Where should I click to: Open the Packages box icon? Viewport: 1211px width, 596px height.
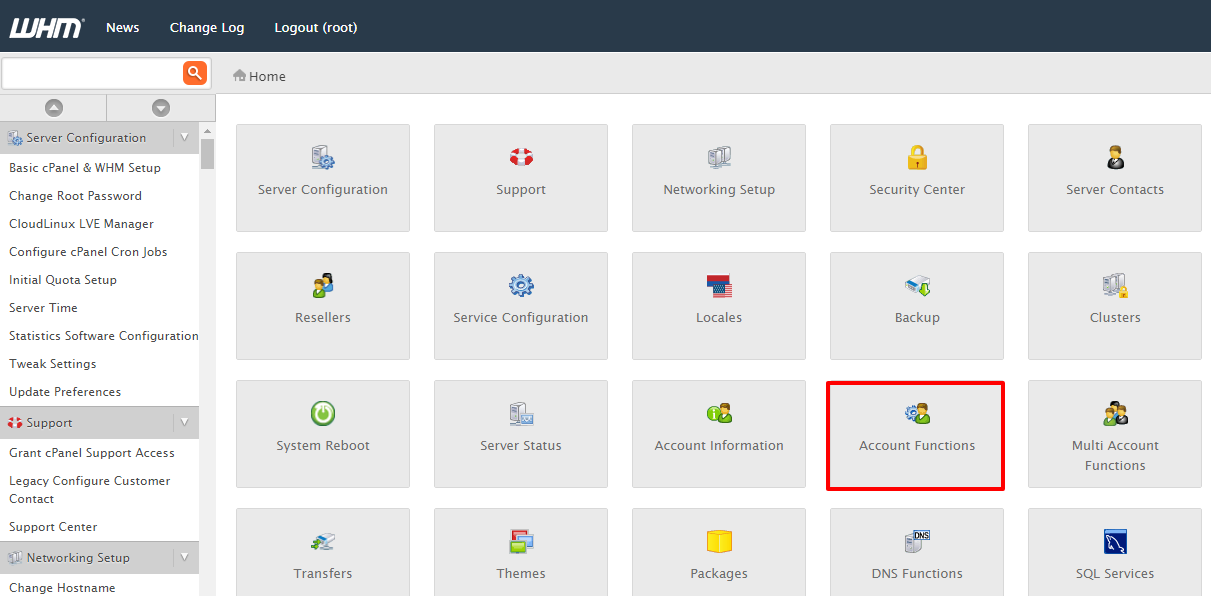coord(719,541)
